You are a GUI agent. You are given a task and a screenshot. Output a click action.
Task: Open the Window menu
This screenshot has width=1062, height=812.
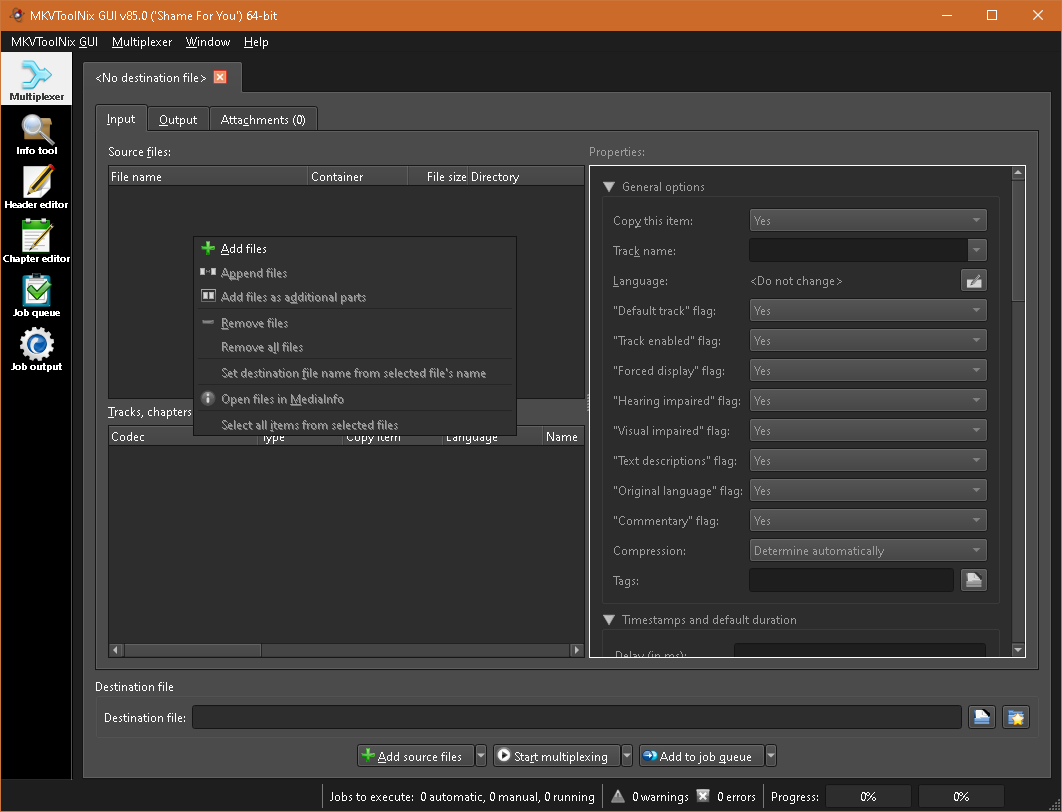(208, 42)
